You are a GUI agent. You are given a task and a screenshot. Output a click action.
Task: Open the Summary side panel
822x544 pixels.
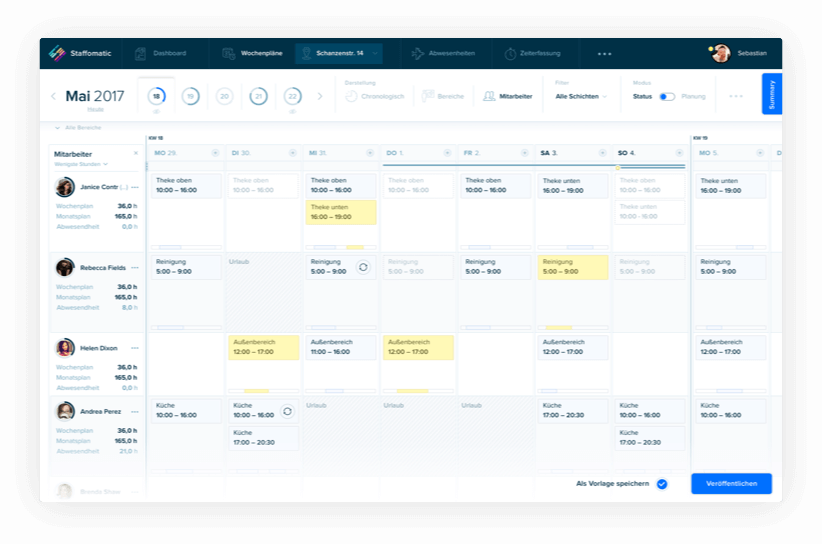772,94
